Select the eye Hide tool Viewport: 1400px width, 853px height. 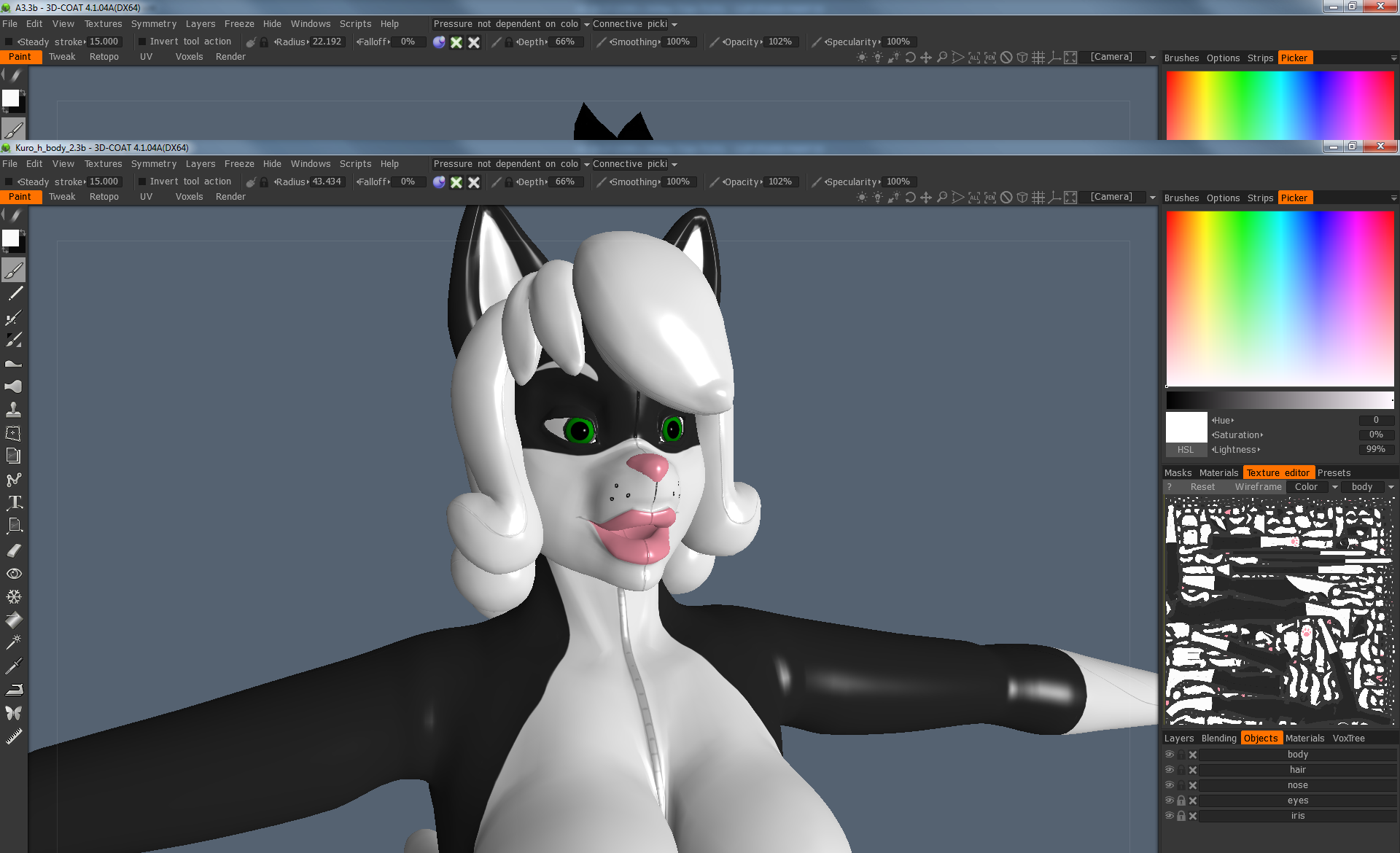pos(13,574)
